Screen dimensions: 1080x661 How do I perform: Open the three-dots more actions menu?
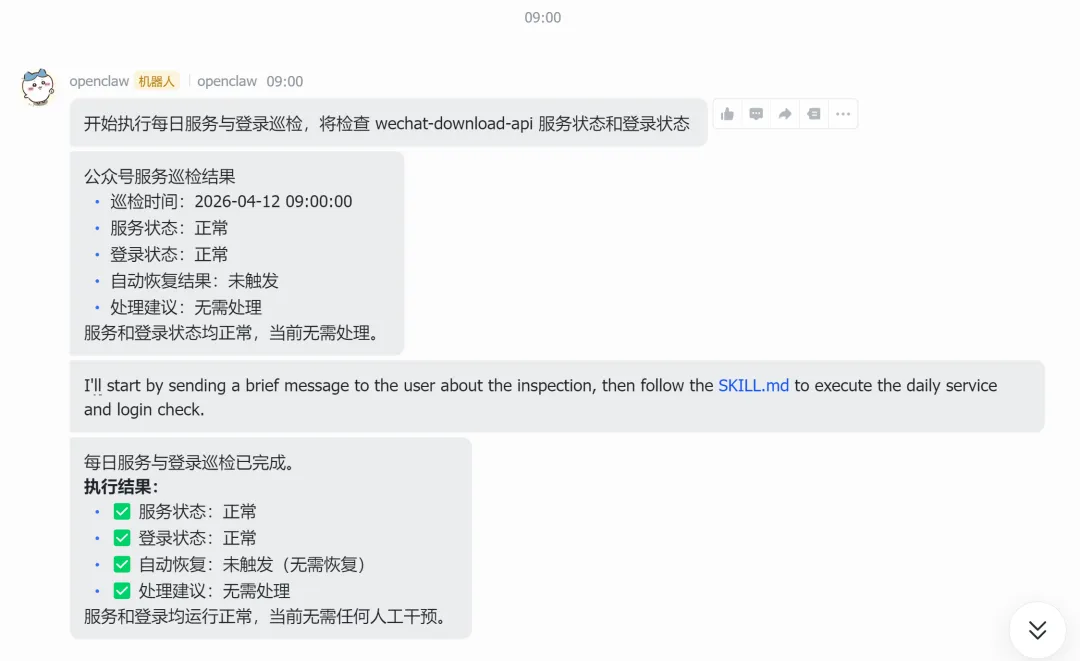(x=843, y=114)
